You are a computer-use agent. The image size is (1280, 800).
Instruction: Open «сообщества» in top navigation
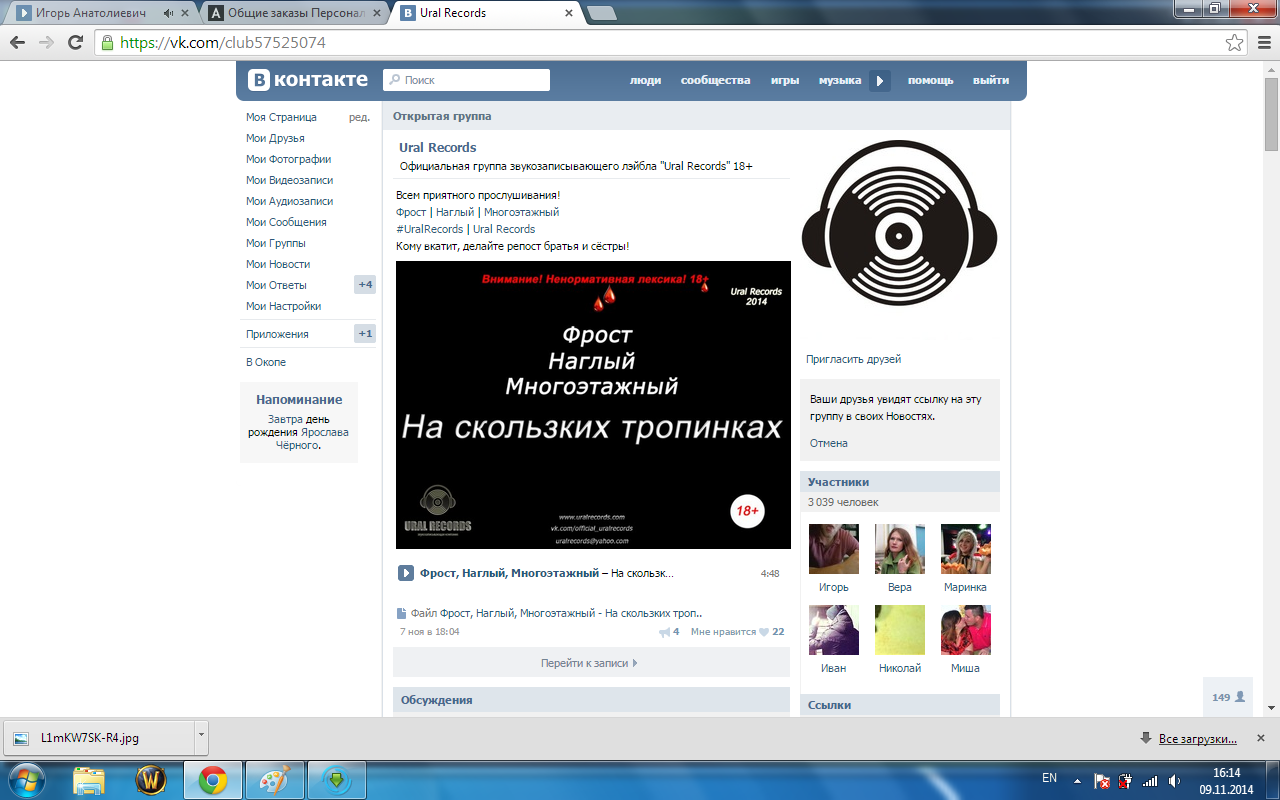click(x=715, y=80)
